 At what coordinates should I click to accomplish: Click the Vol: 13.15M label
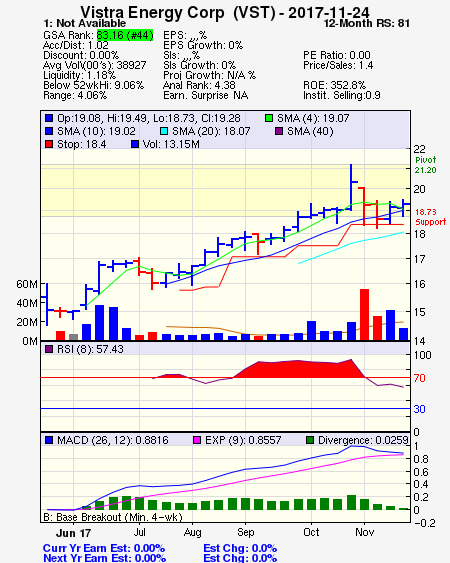(x=171, y=144)
